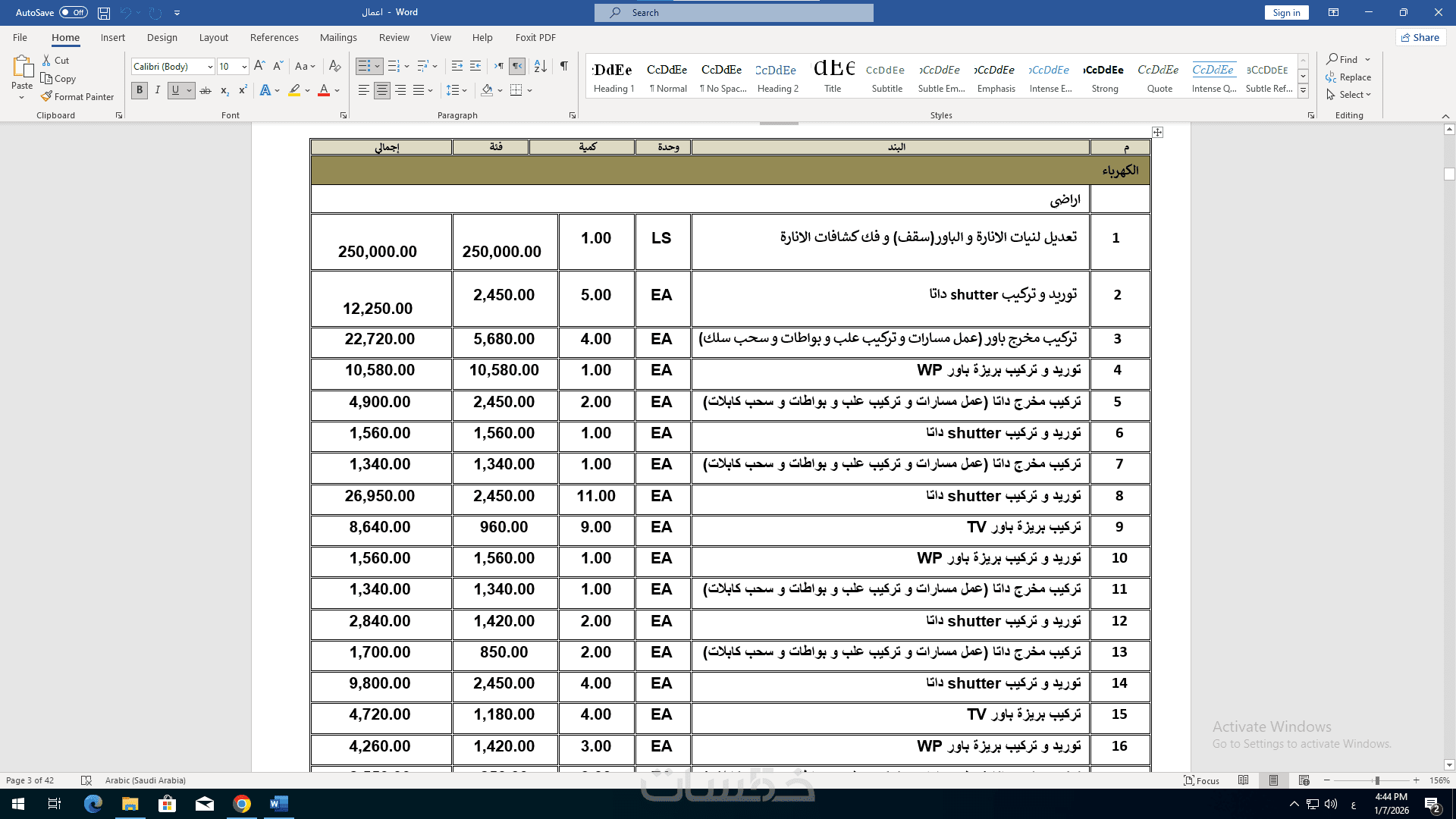Viewport: 1456px width, 819px height.
Task: Toggle Show/Hide paragraph marks
Action: 564,67
